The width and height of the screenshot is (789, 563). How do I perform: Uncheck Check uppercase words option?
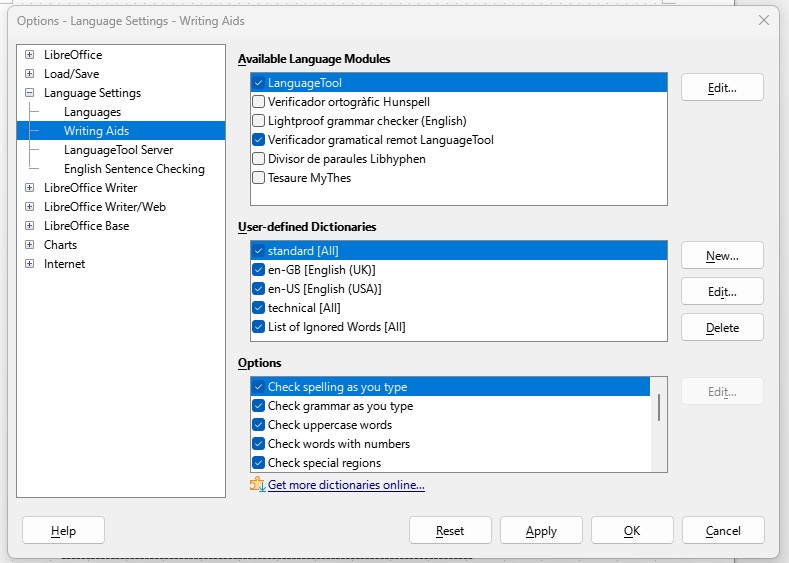point(259,425)
